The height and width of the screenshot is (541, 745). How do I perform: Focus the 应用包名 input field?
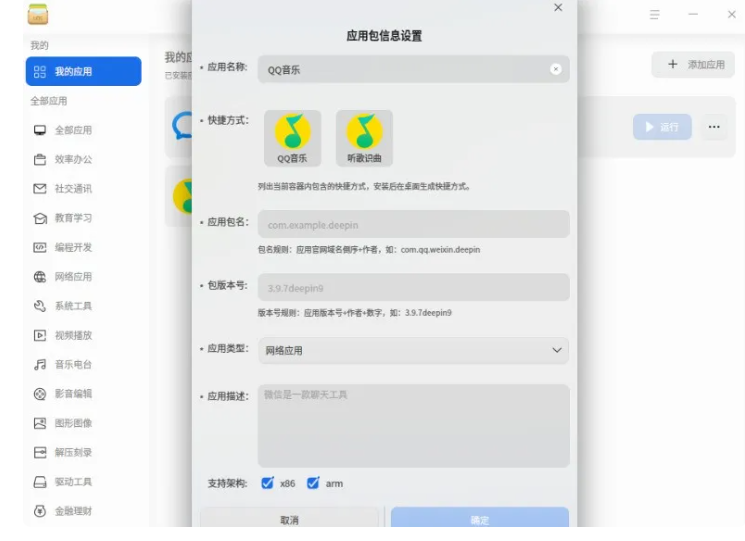[413, 224]
